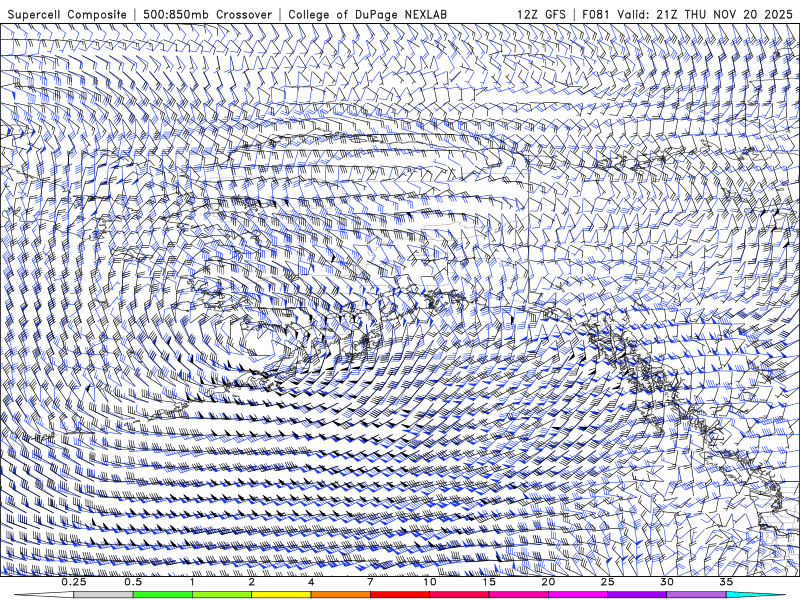The width and height of the screenshot is (800, 600).
Task: Select the crimson segment between 10 and 15
Action: coord(459,595)
